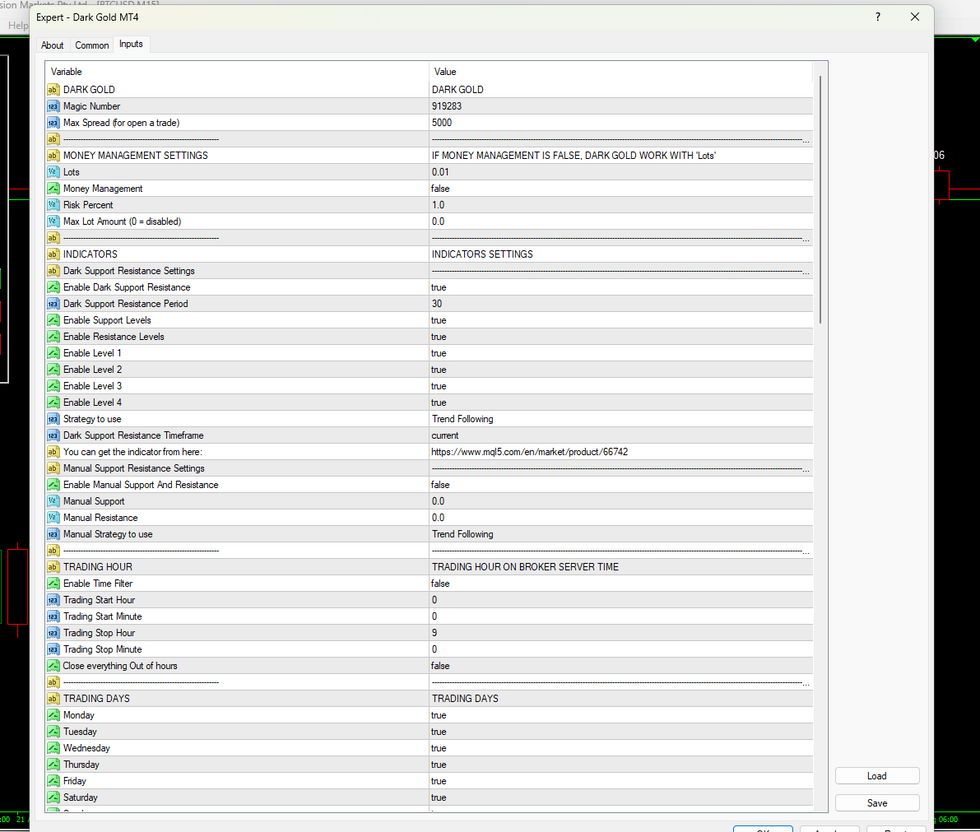This screenshot has width=980, height=832.
Task: Click the icon beside Manual Resistance
Action: point(53,518)
